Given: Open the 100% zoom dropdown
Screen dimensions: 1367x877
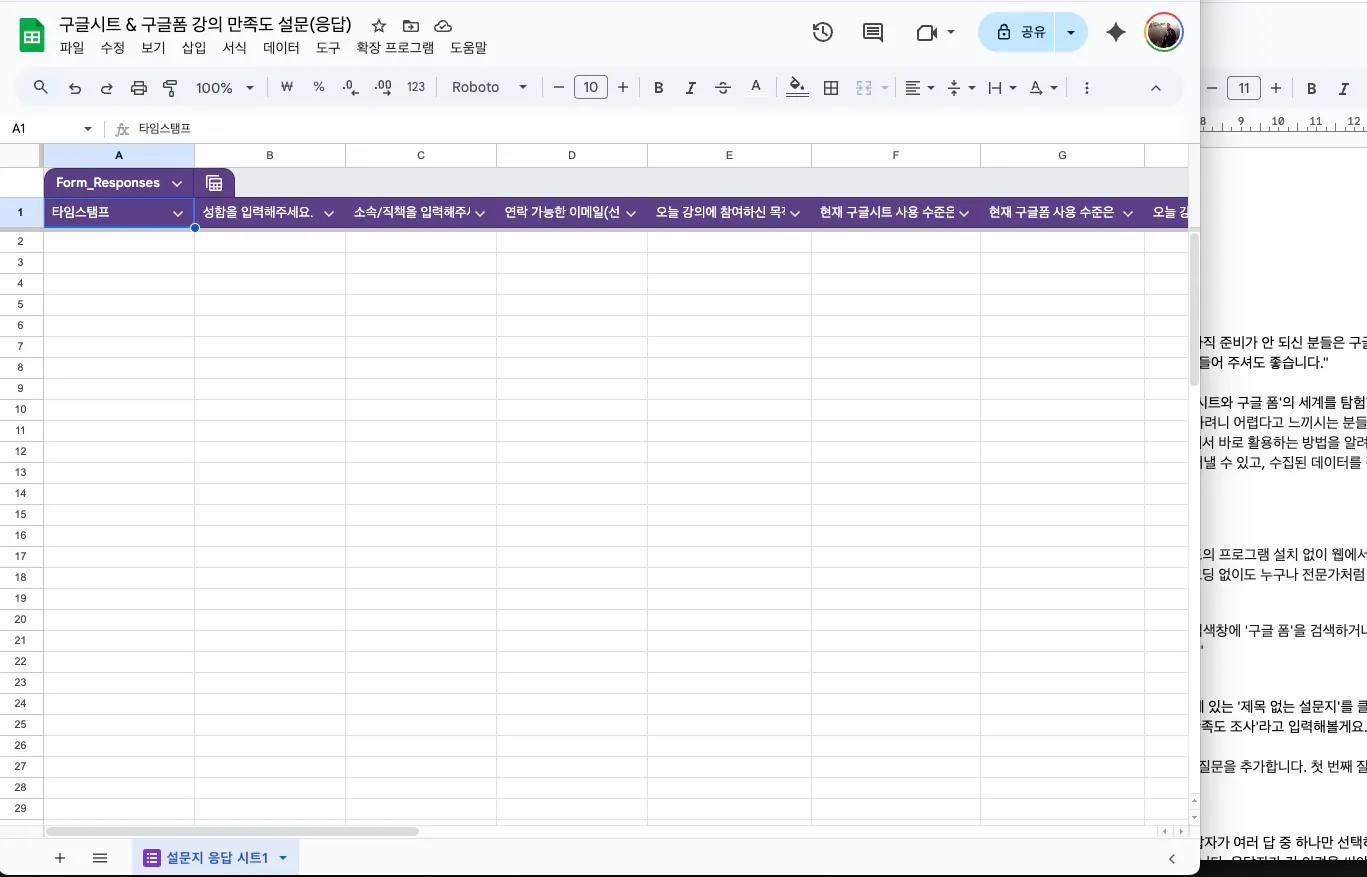Looking at the screenshot, I should click(x=225, y=88).
